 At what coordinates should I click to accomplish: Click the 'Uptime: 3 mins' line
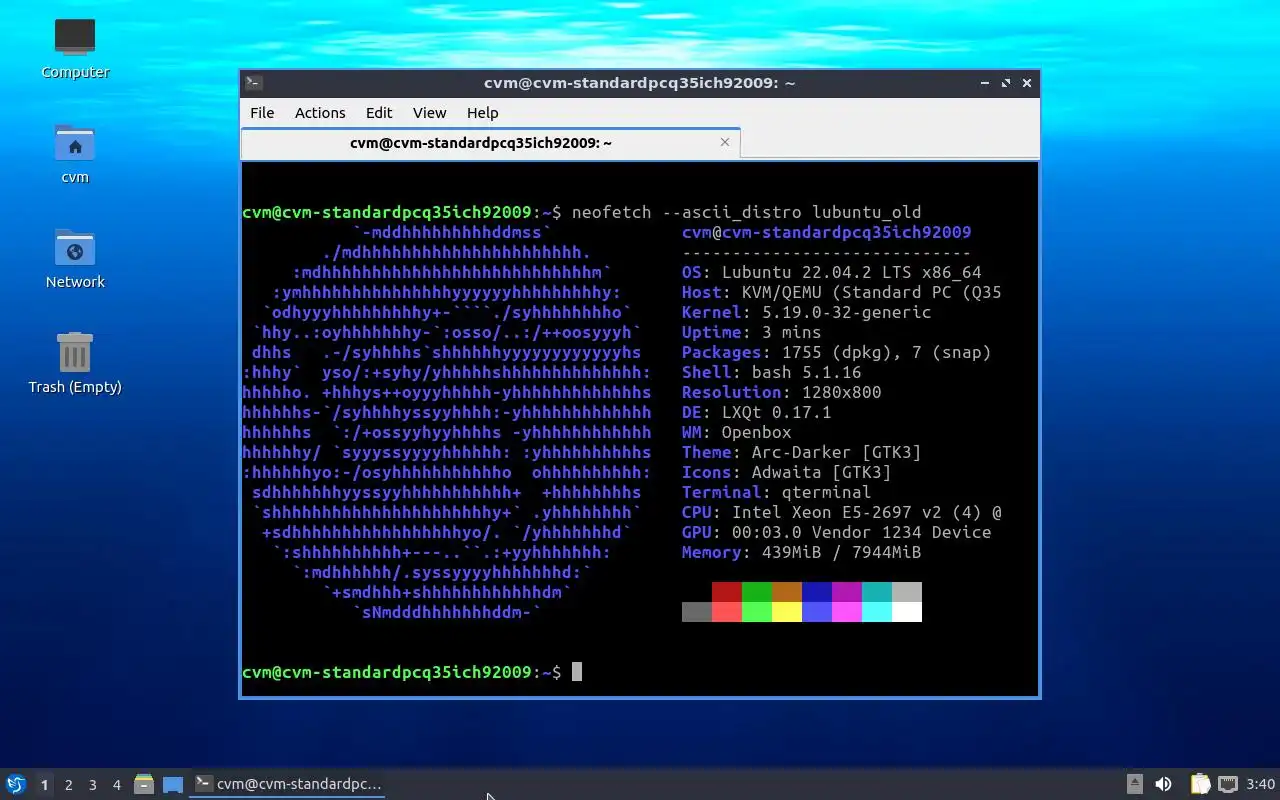coord(752,332)
